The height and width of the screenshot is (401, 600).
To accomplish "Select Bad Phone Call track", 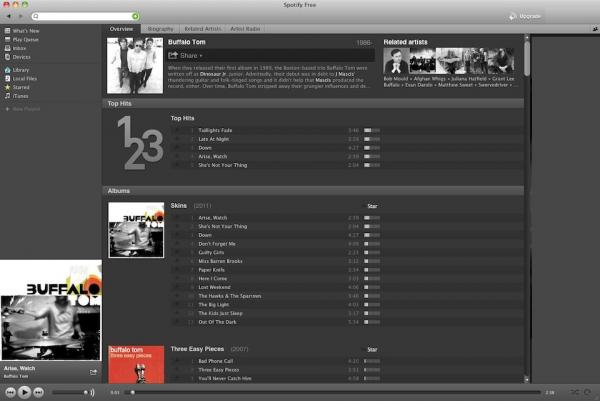I will coord(215,361).
